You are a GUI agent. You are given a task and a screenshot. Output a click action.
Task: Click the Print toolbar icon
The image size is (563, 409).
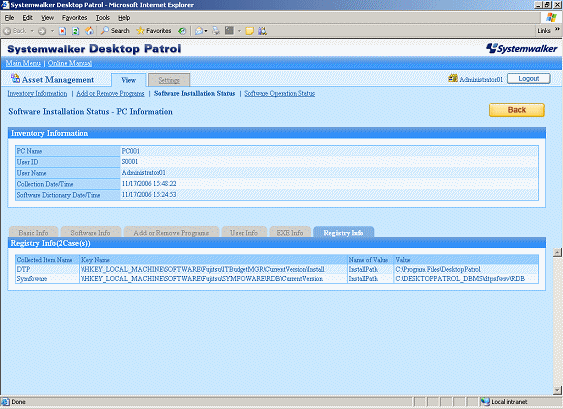(x=216, y=31)
